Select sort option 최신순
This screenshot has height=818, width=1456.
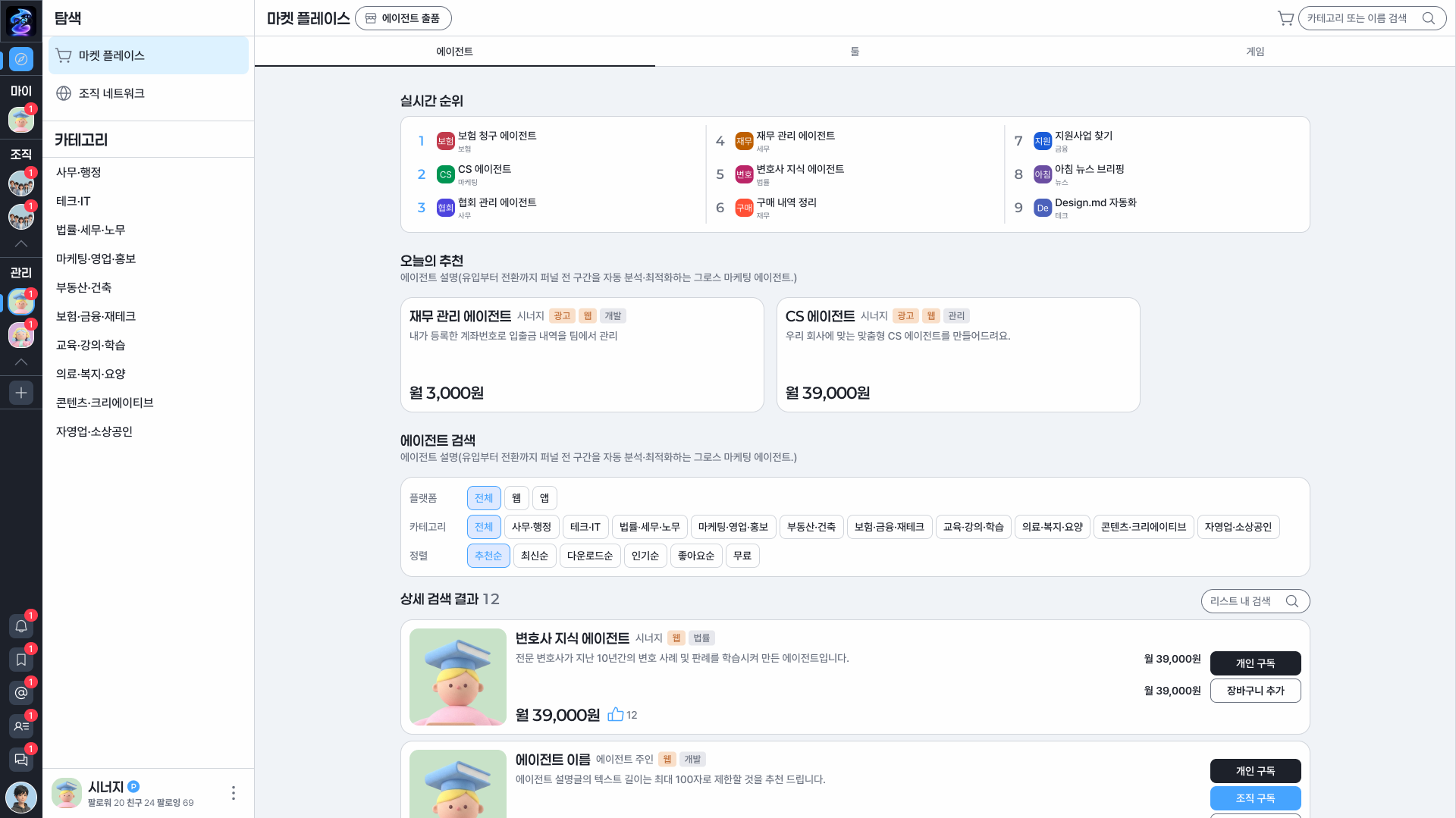coord(535,556)
